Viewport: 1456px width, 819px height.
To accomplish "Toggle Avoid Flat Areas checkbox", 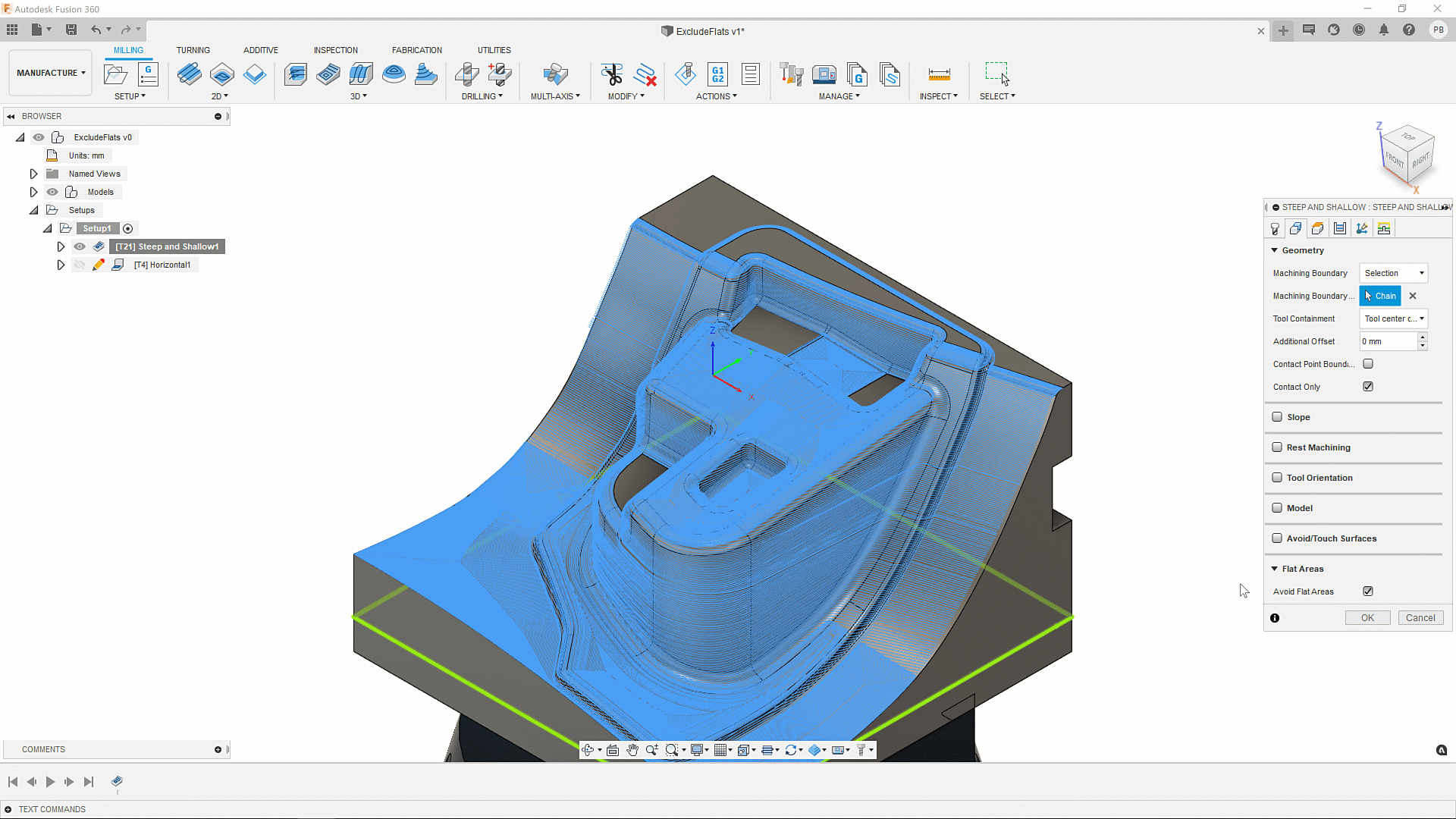I will 1368,591.
